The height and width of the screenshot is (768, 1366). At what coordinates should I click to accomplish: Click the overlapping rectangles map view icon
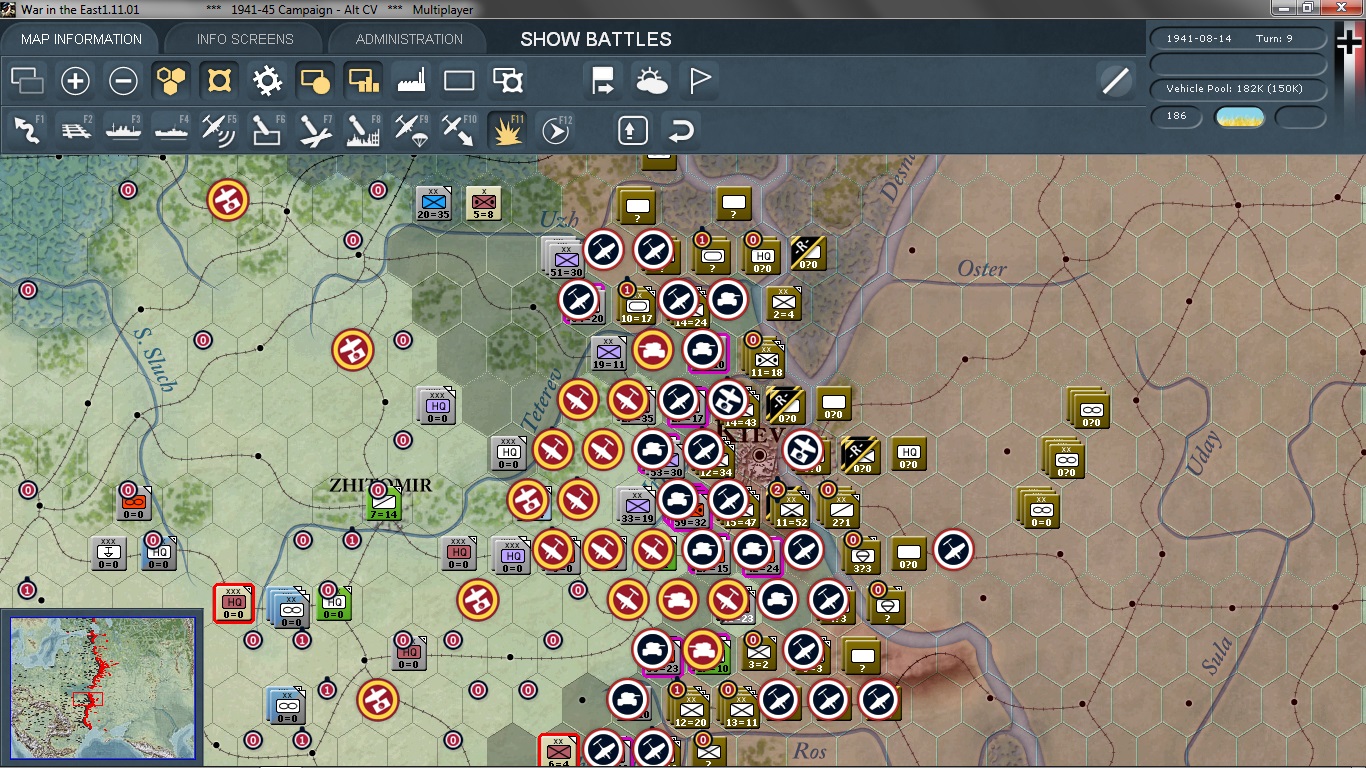click(28, 81)
